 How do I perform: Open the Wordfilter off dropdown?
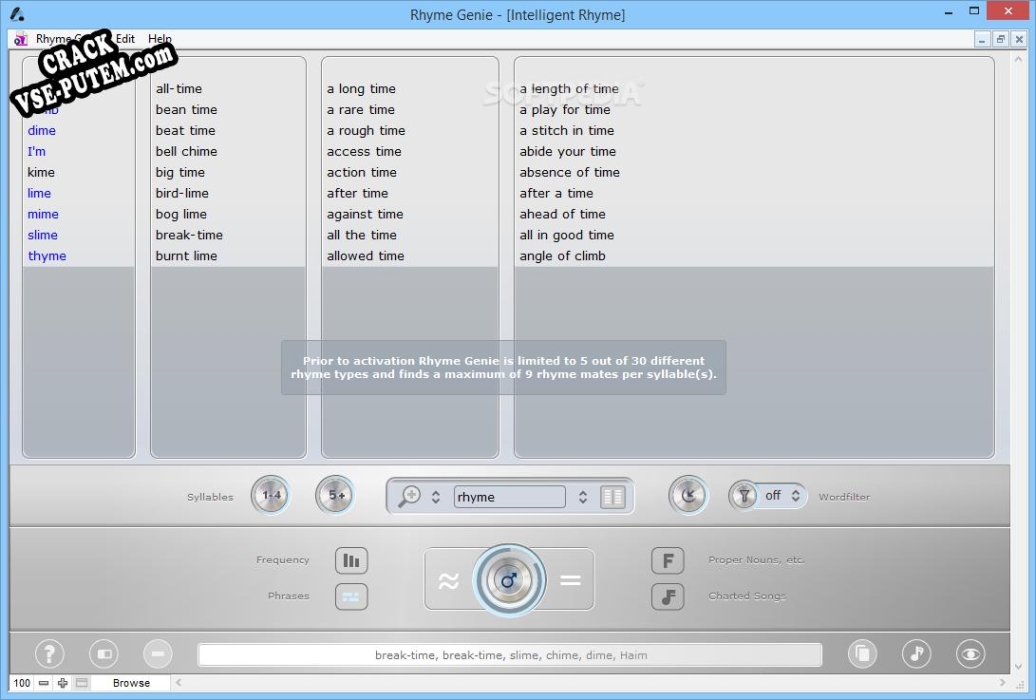point(782,496)
